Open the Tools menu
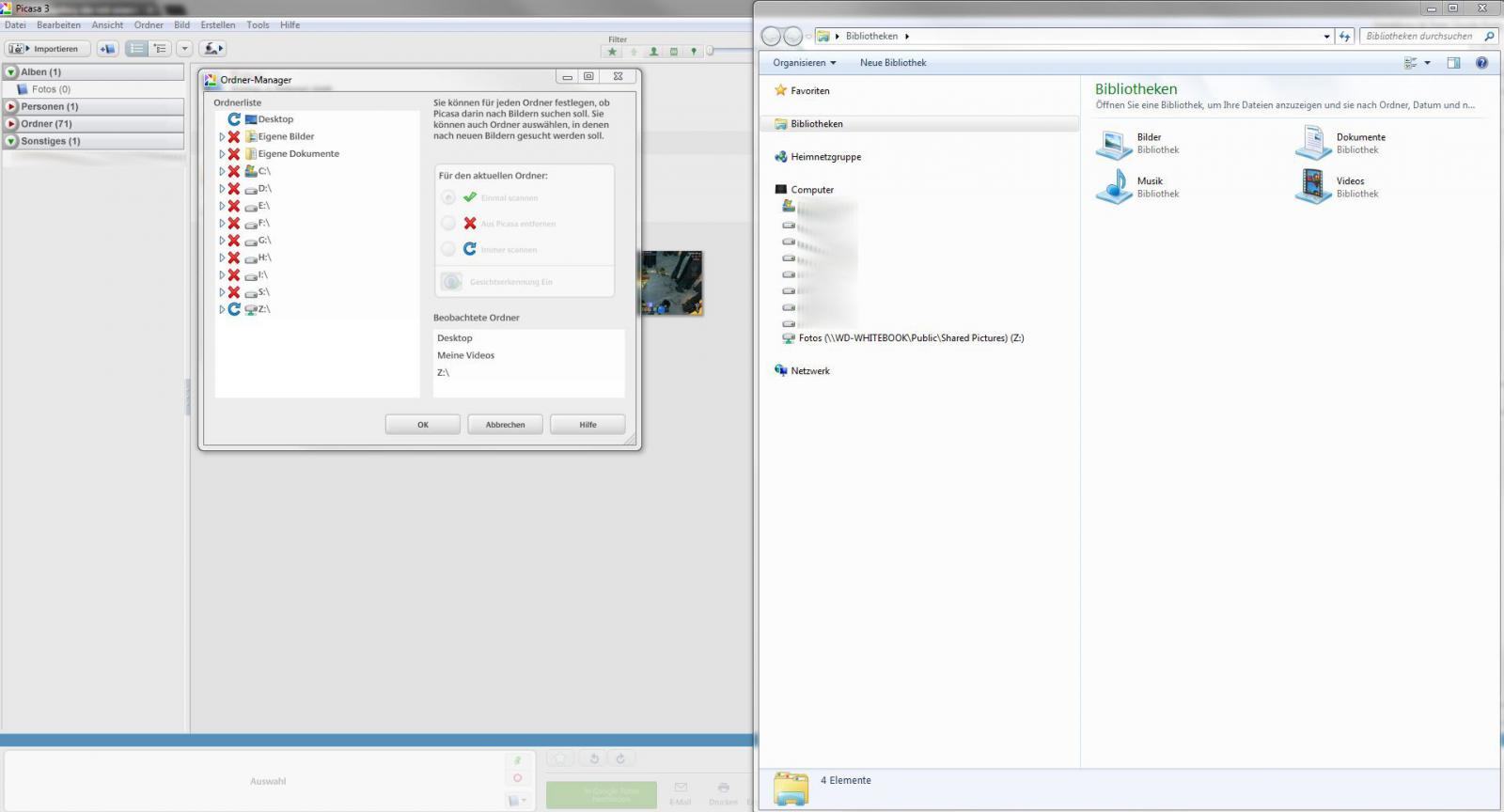1504x812 pixels. pyautogui.click(x=258, y=25)
